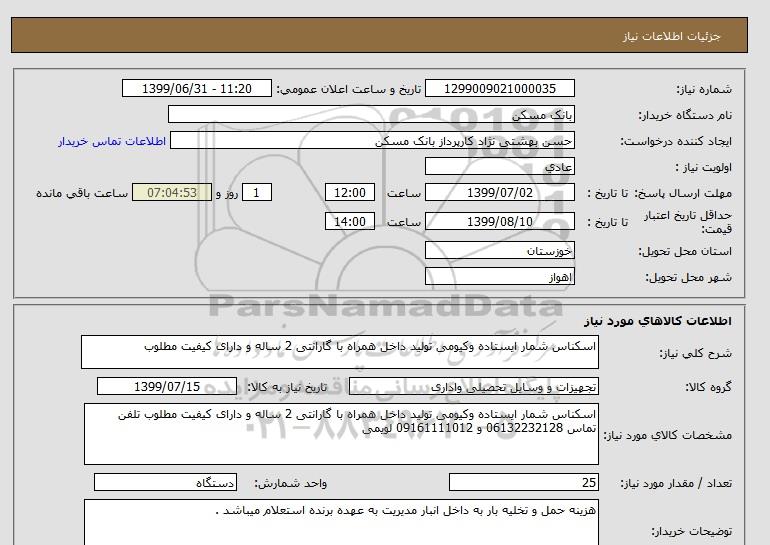
Task: Click the required goods specifications text area
Action: pos(340,434)
